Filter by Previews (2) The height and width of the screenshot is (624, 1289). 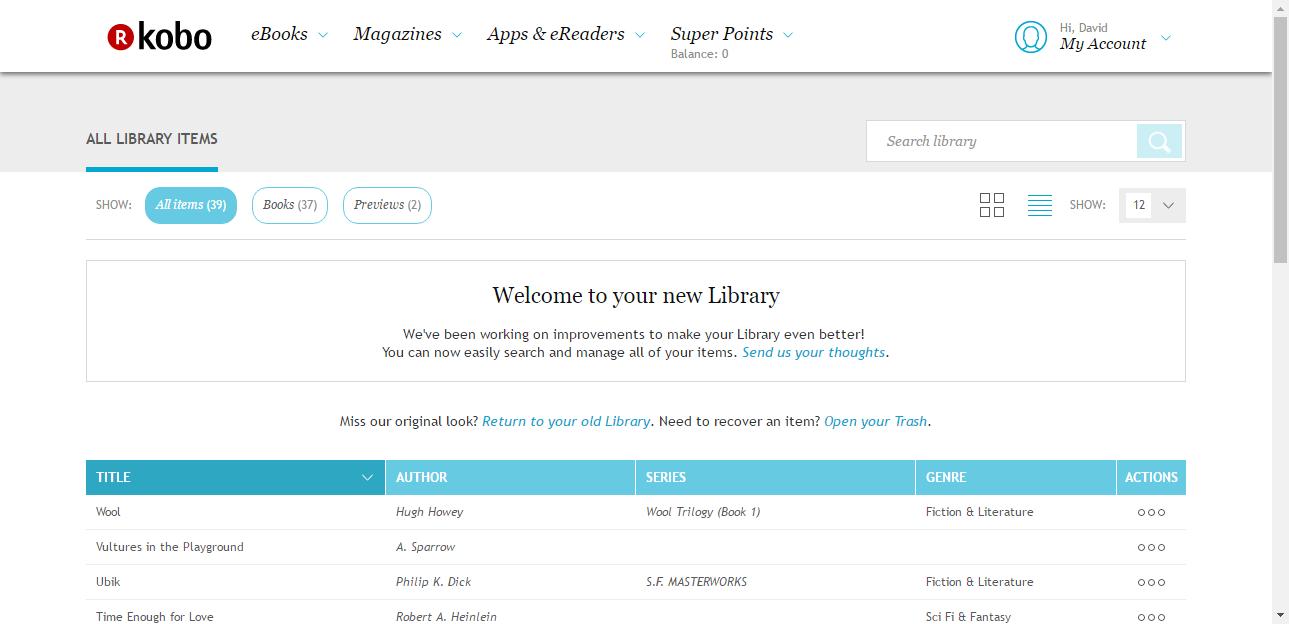click(387, 205)
